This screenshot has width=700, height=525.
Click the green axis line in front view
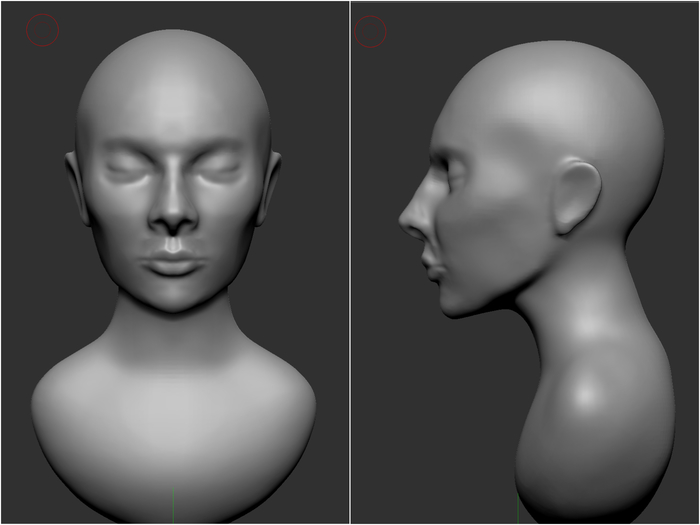point(174,507)
